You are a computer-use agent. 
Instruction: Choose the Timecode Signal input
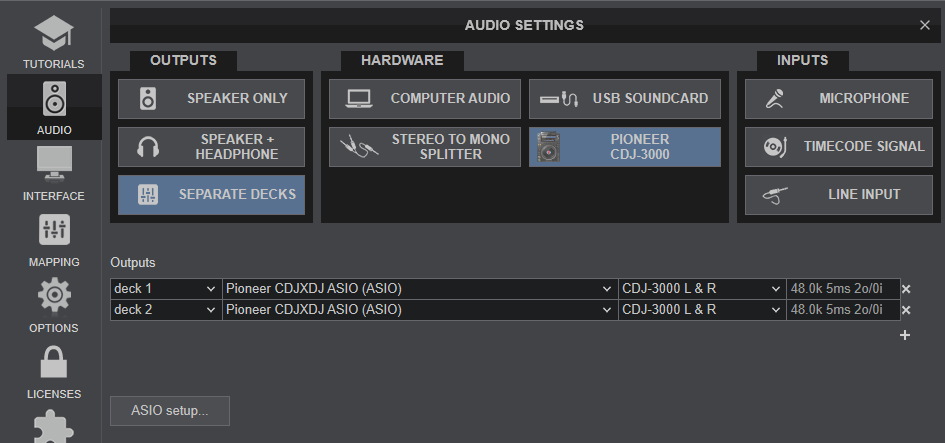(839, 147)
